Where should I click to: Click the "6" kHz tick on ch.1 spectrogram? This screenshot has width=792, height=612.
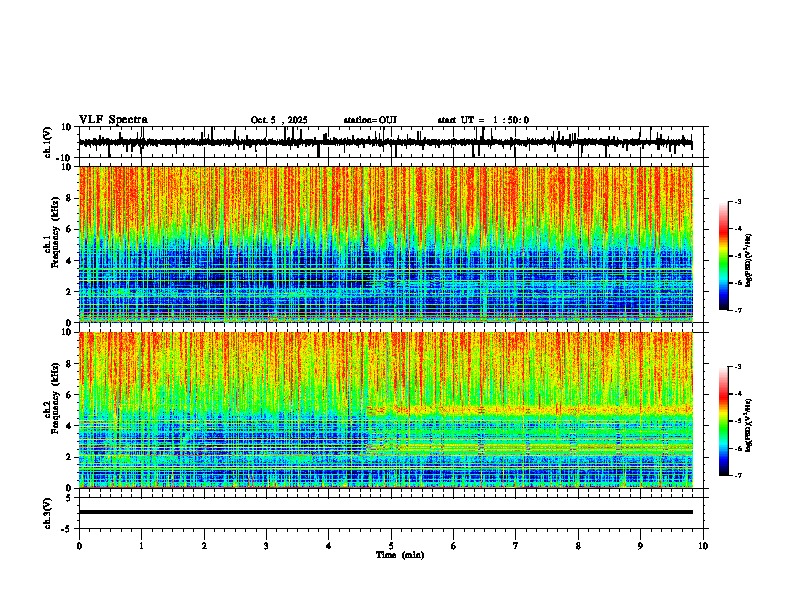(69, 230)
